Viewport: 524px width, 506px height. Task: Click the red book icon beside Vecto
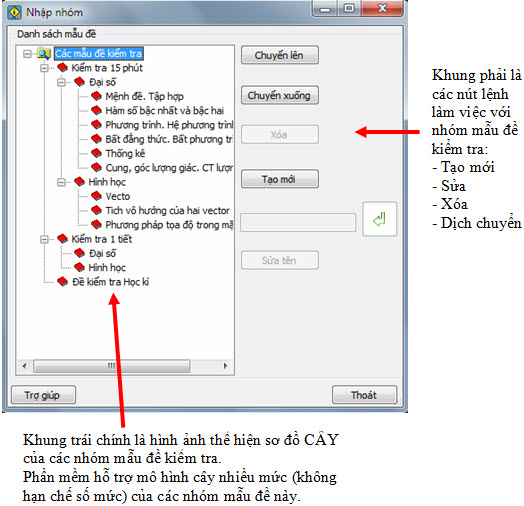[96, 196]
